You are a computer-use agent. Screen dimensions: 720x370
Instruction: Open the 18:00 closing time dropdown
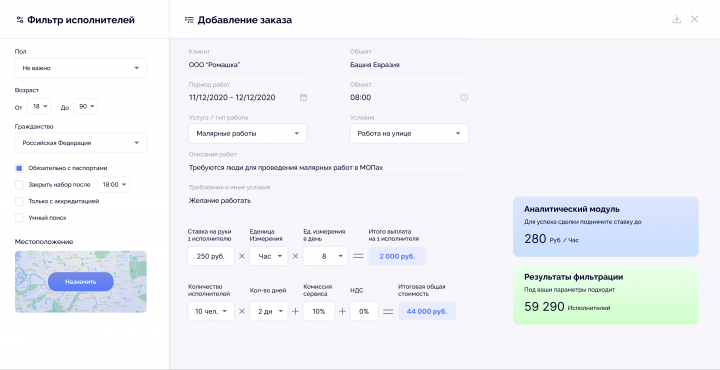(x=113, y=185)
